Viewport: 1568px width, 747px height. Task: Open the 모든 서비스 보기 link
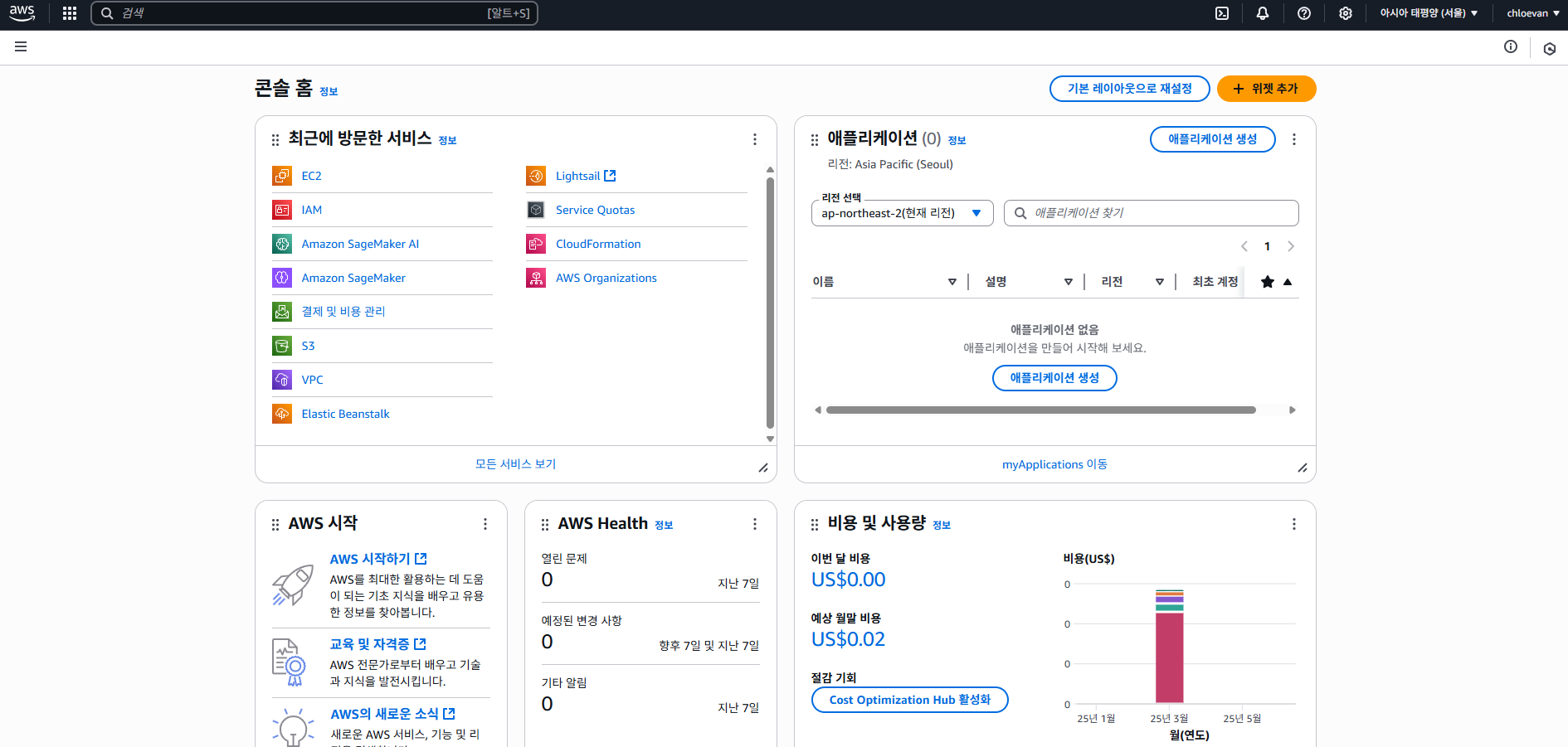click(515, 464)
